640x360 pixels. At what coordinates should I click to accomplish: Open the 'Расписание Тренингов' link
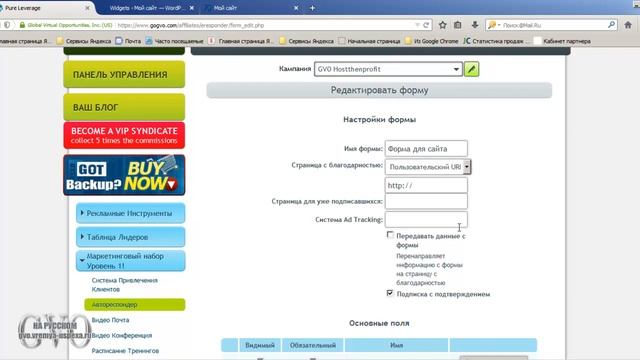pyautogui.click(x=125, y=351)
